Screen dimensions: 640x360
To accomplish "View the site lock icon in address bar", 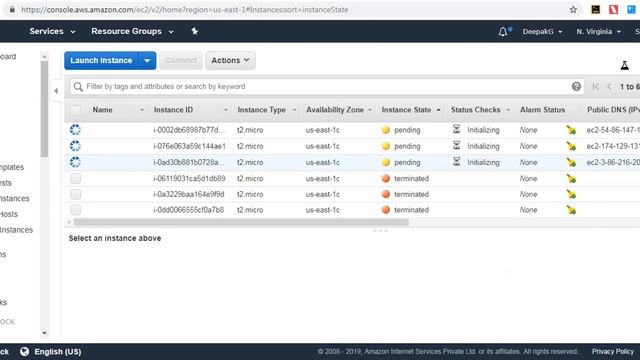I will [12, 9].
